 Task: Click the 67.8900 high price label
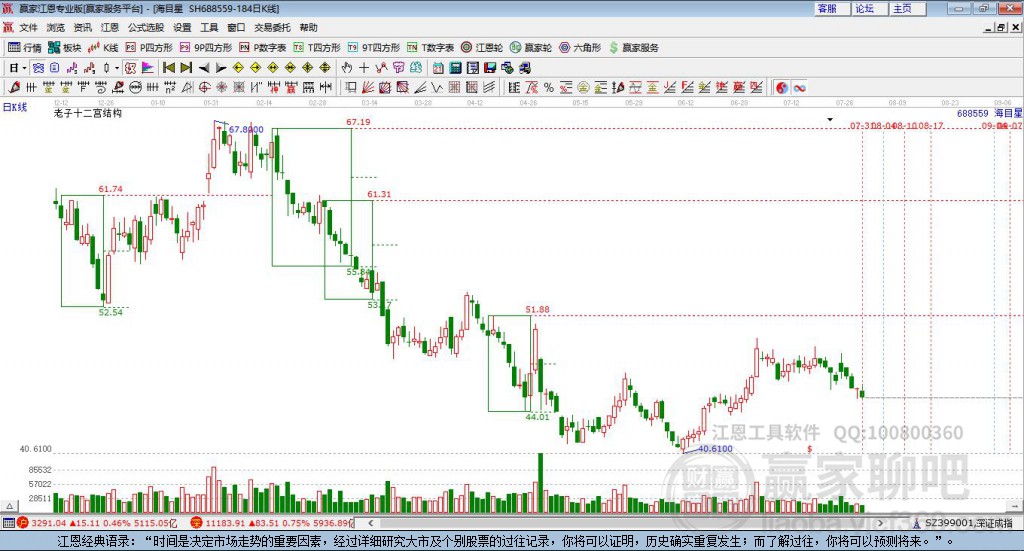(246, 129)
